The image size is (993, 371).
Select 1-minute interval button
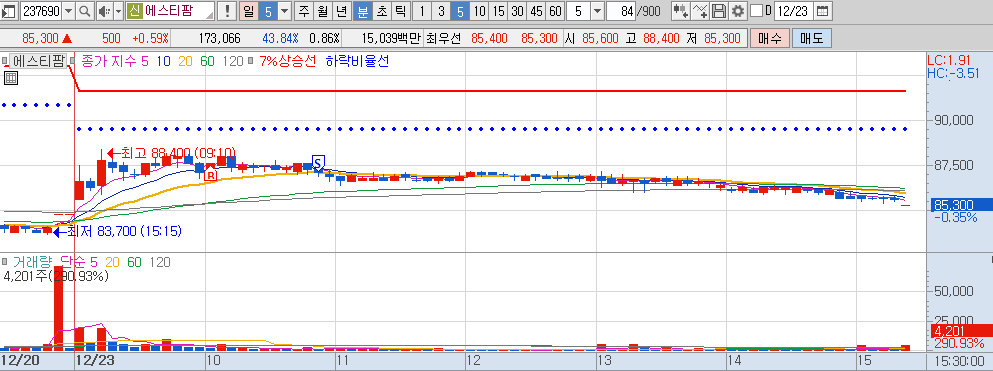[x=422, y=11]
